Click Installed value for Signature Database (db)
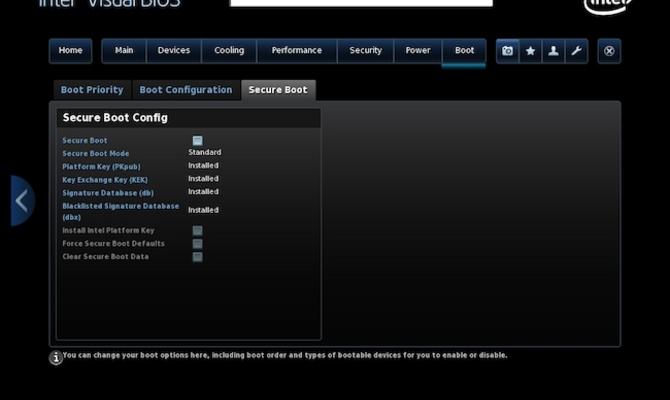Image resolution: width=670 pixels, height=400 pixels. coord(203,192)
